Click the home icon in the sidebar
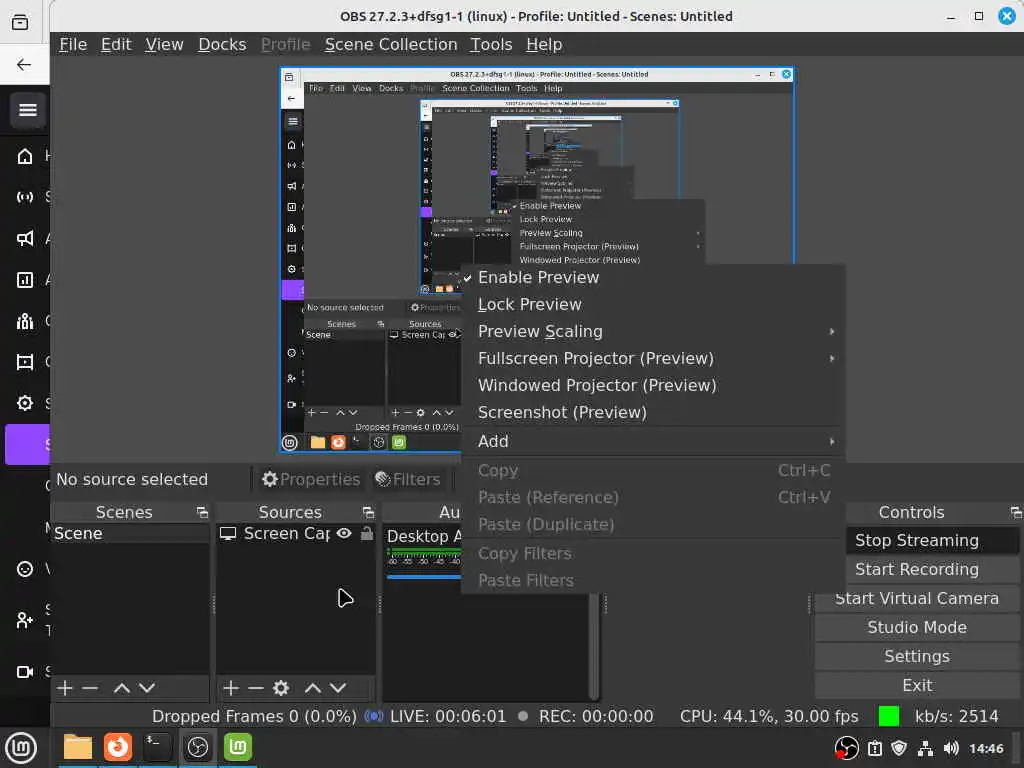This screenshot has height=768, width=1024. [25, 156]
